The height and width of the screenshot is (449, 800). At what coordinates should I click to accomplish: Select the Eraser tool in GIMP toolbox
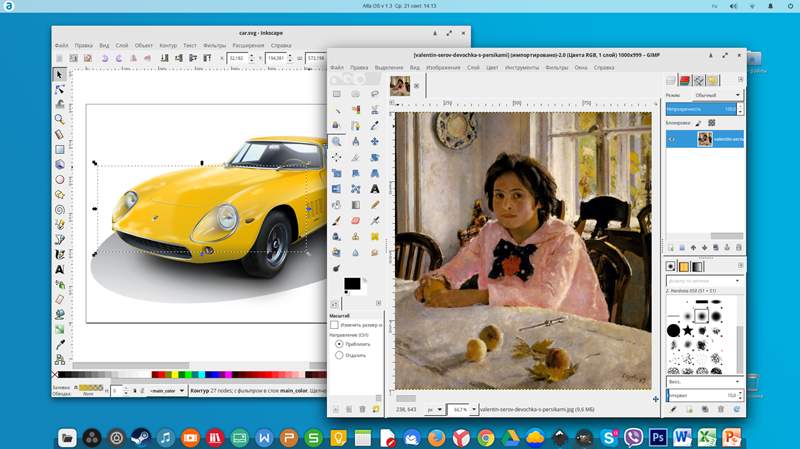click(356, 220)
